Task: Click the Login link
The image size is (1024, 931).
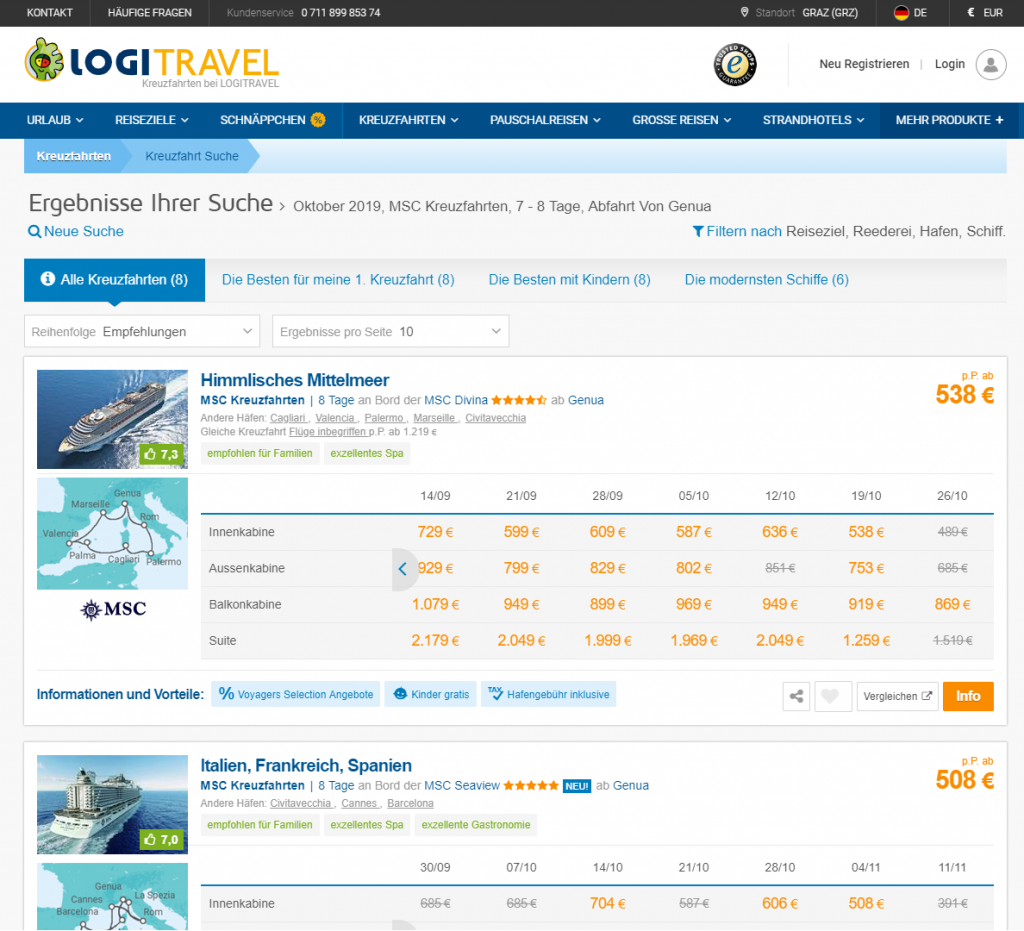Action: [950, 64]
